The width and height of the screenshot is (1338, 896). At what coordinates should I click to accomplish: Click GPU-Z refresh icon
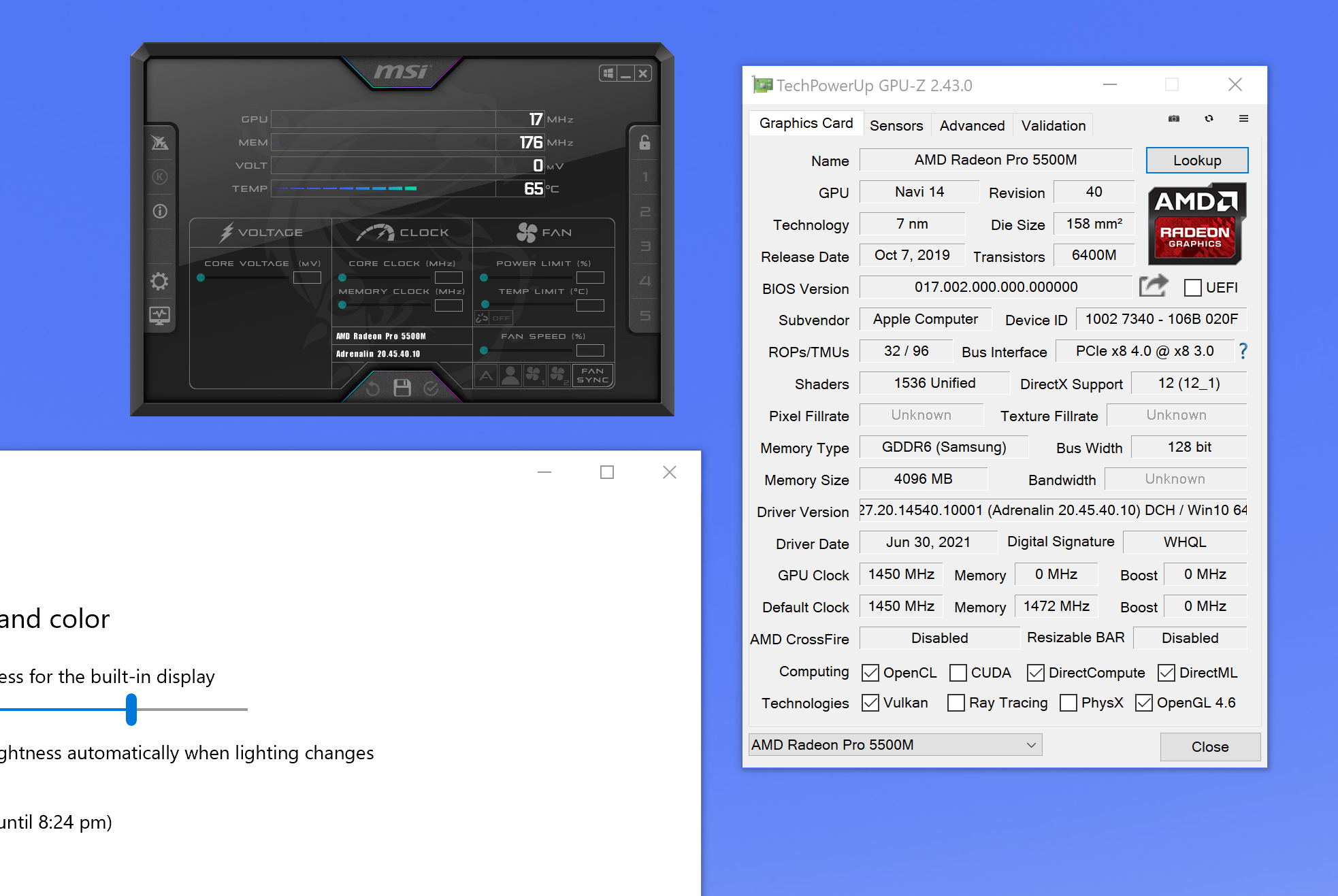1209,118
